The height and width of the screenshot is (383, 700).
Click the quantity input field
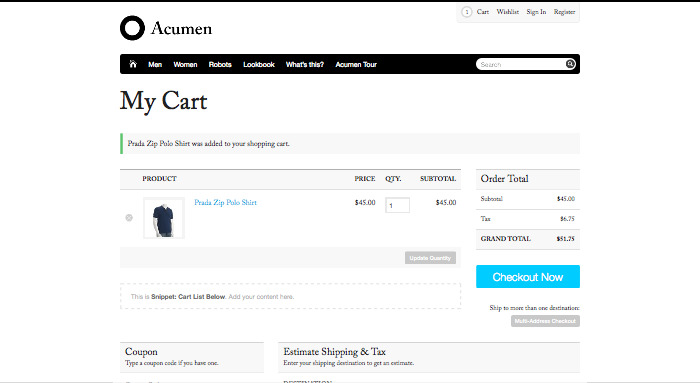(x=397, y=205)
